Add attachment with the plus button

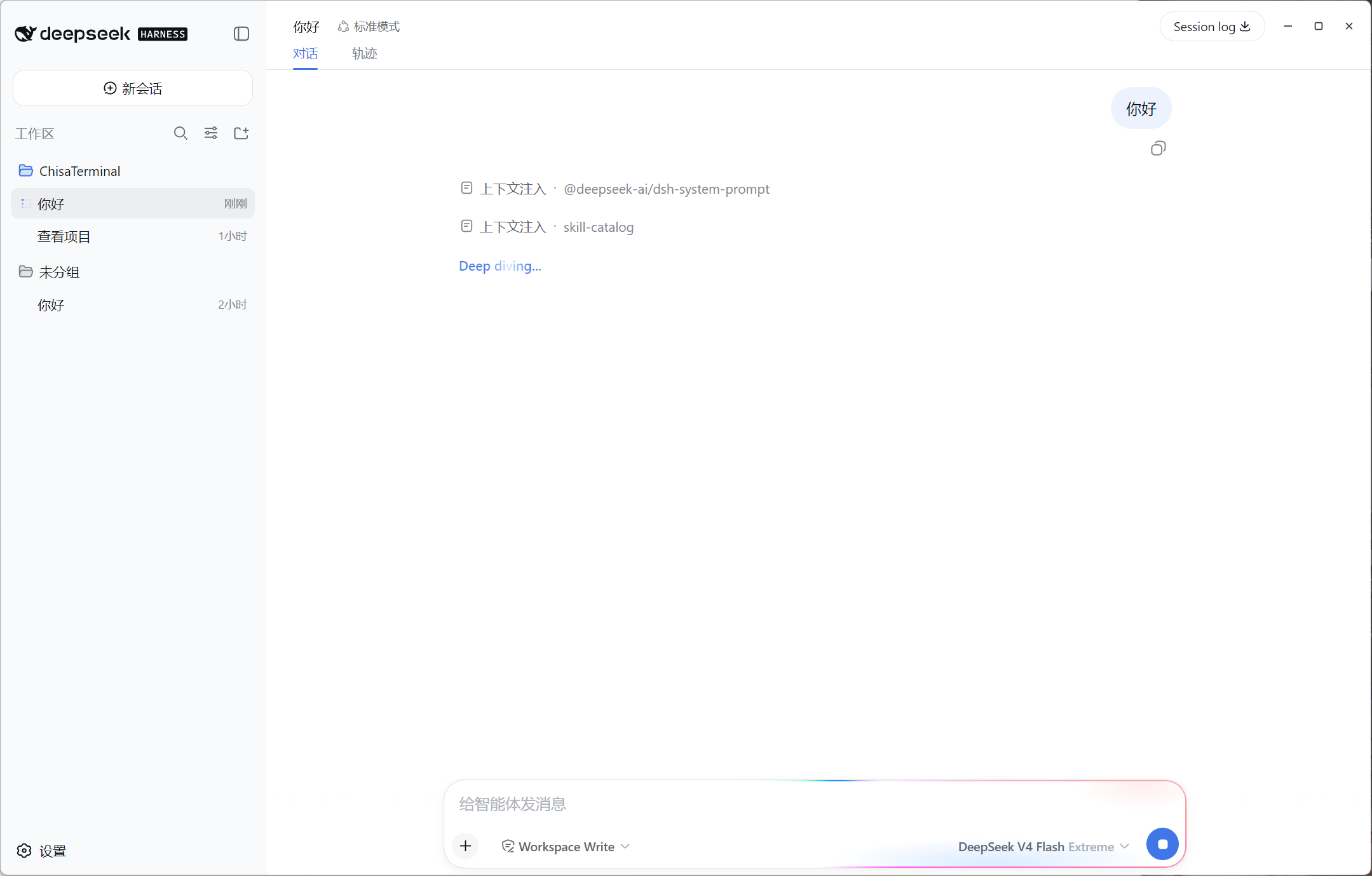(x=466, y=846)
